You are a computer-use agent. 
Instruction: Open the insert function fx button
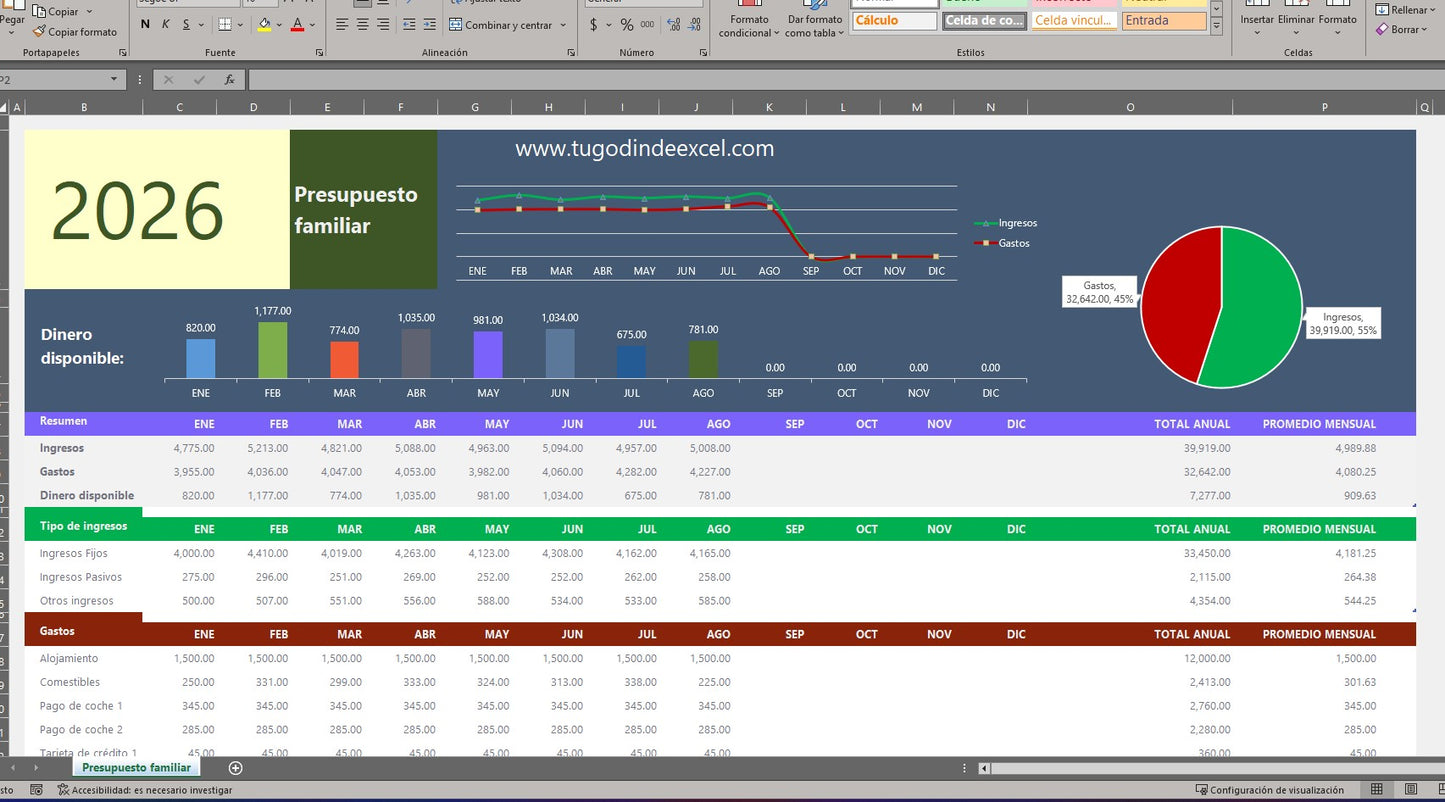click(230, 80)
